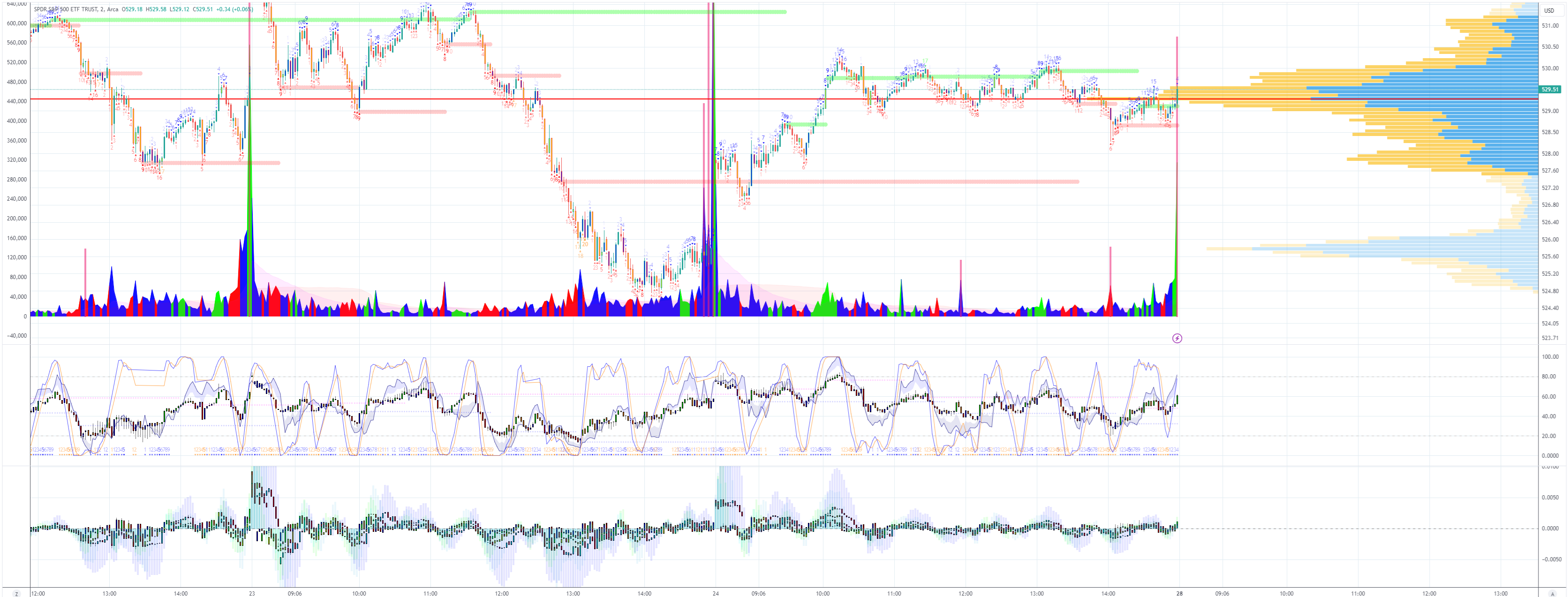
Task: Click the 80.00 level on oscillator scale
Action: pos(1549,377)
